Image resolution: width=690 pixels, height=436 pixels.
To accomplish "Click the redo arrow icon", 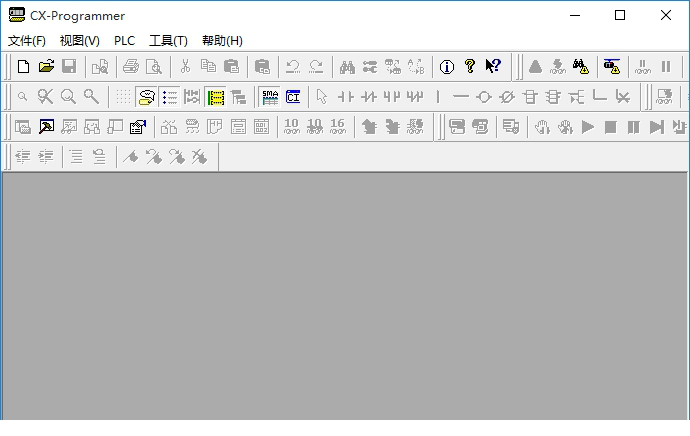I will coord(316,66).
